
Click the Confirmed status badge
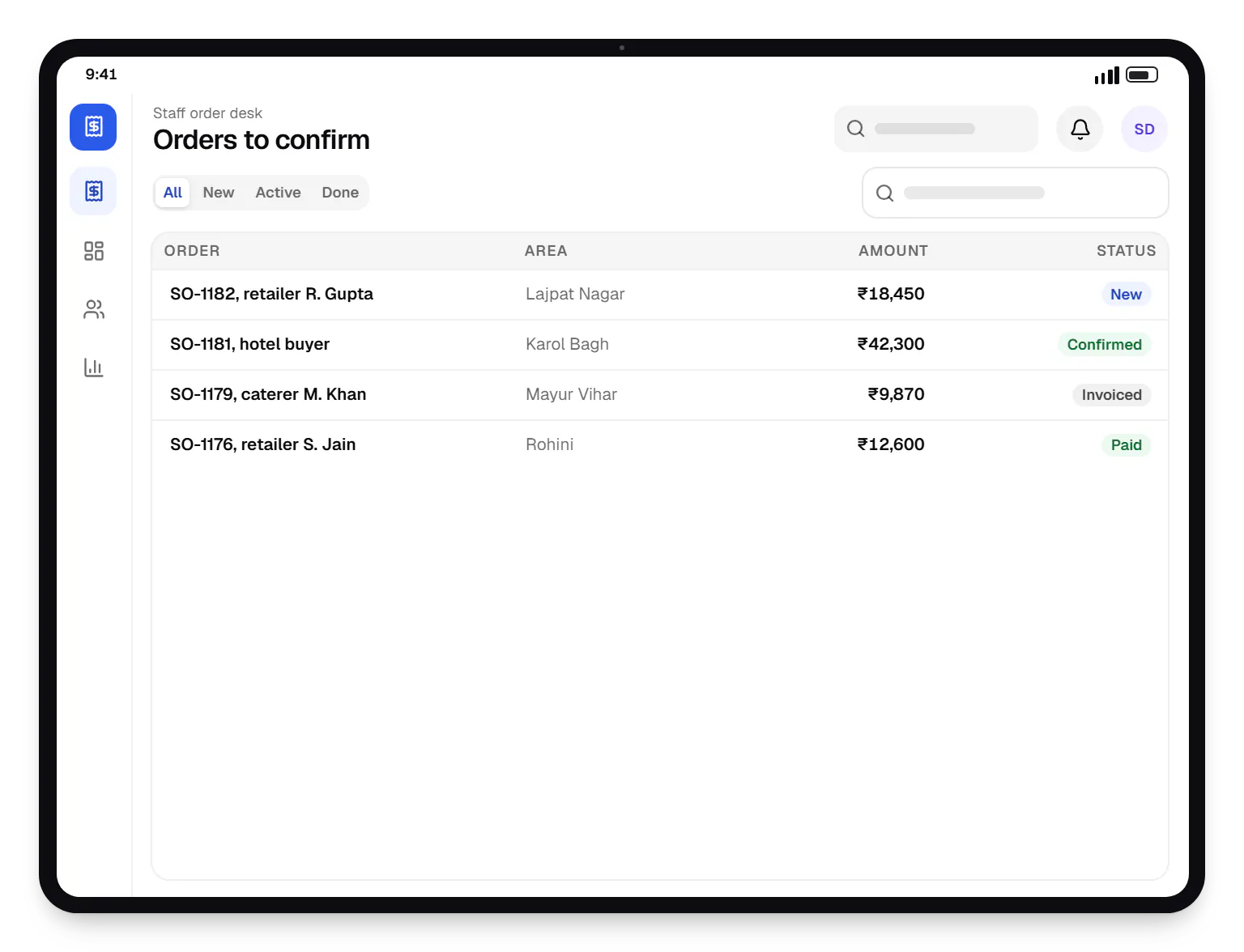tap(1104, 345)
